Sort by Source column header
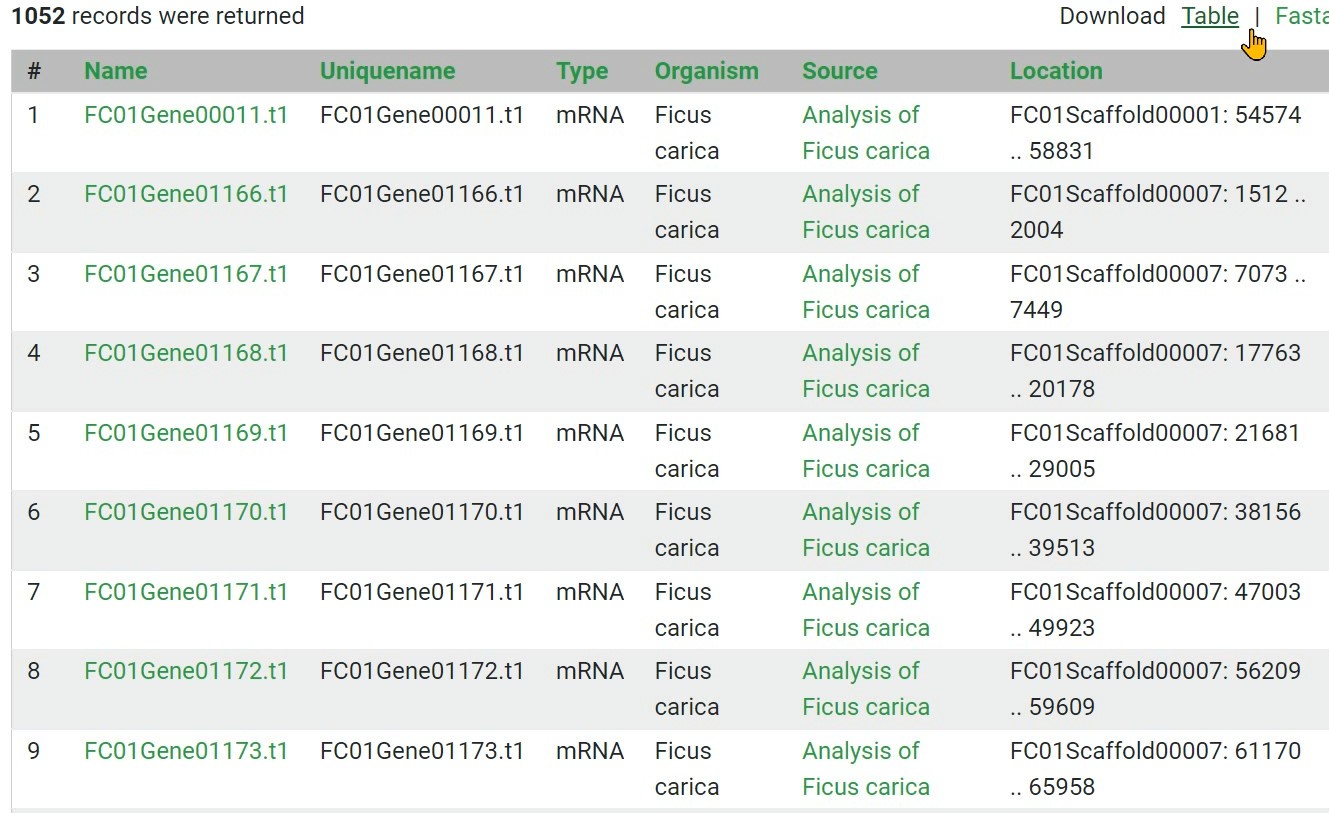The height and width of the screenshot is (813, 1329). pos(839,71)
